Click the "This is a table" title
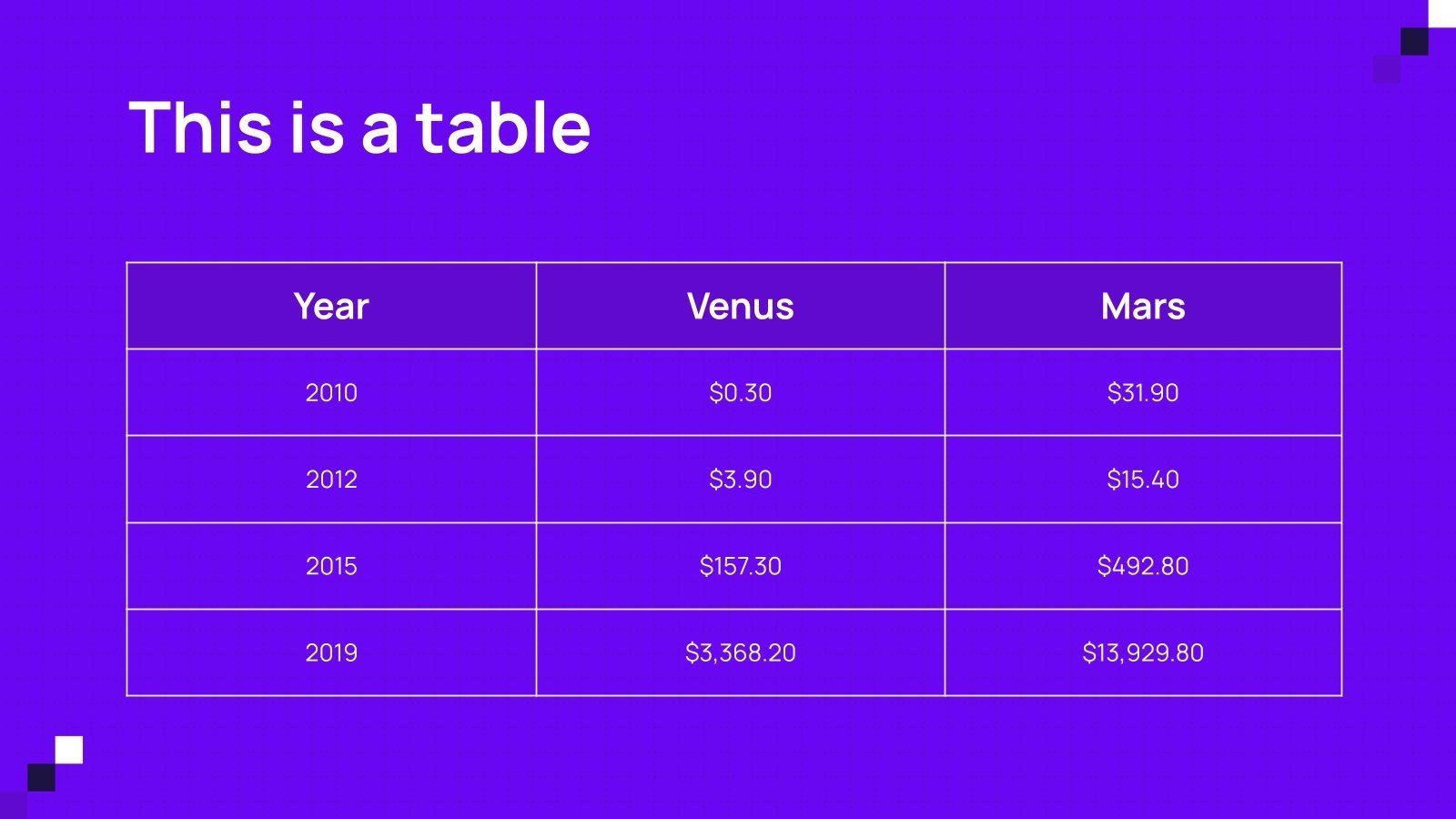 tap(359, 126)
